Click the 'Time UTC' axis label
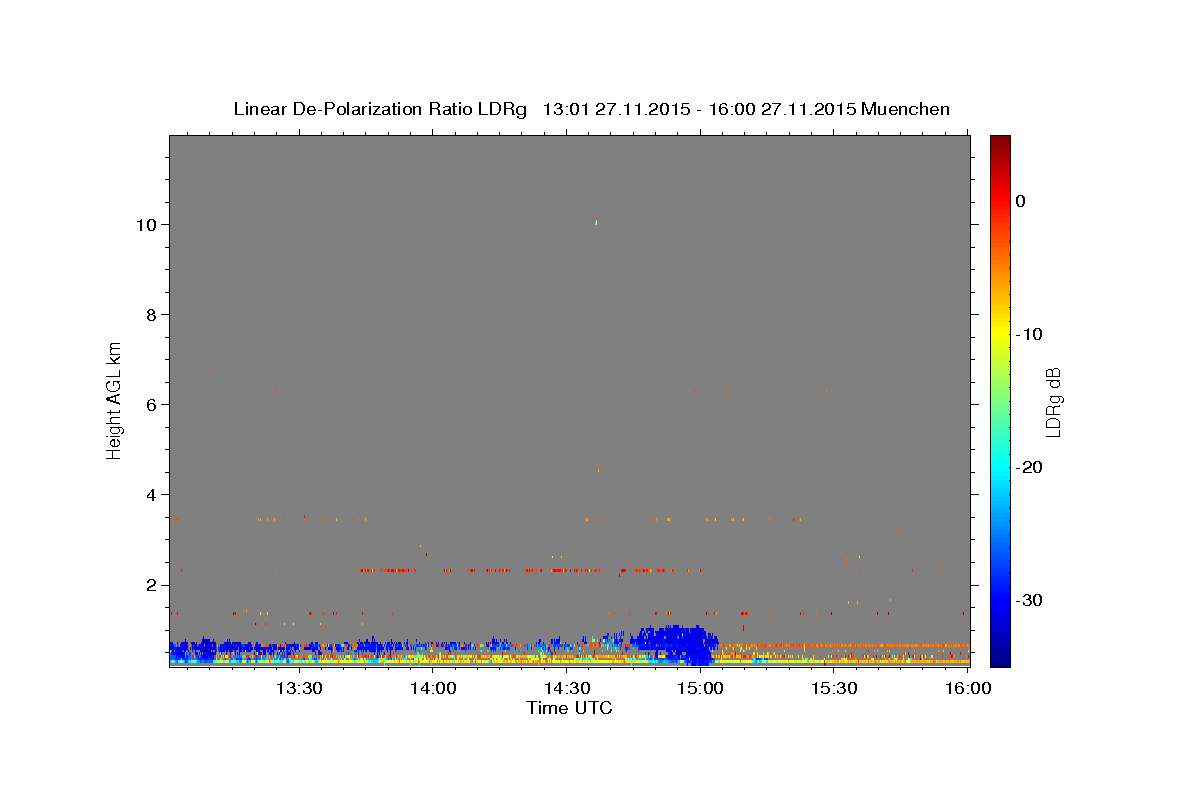1200x800 pixels. pos(569,708)
